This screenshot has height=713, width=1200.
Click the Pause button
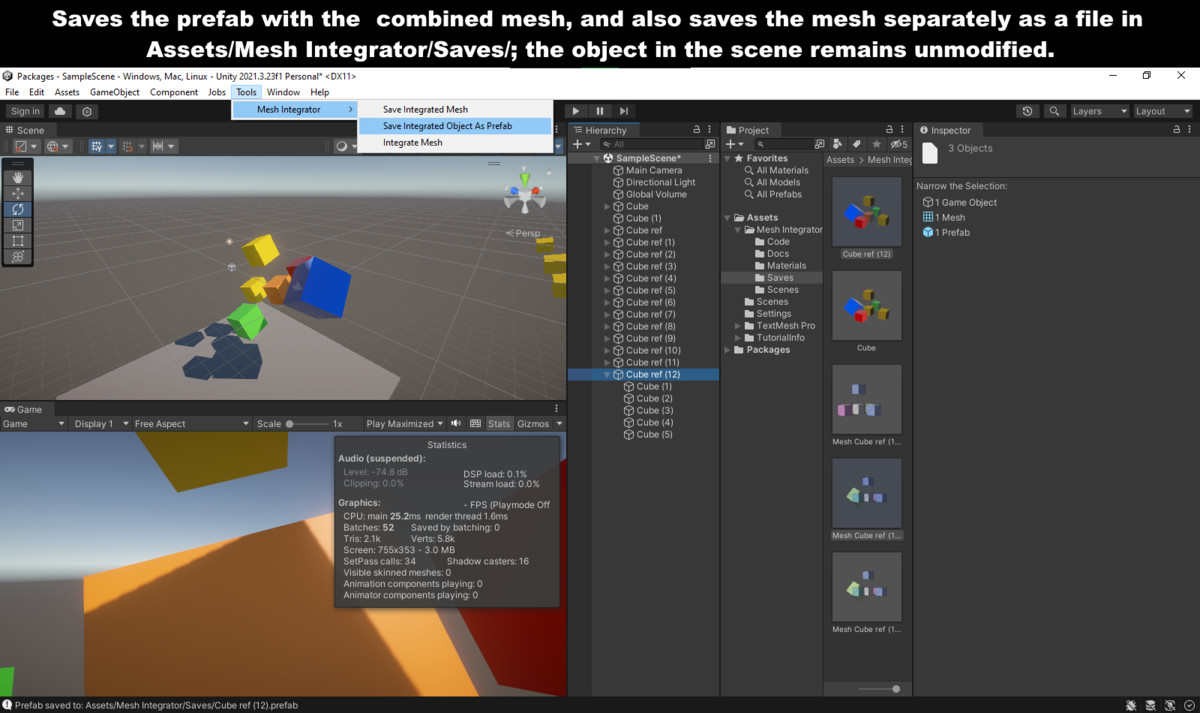tap(599, 111)
